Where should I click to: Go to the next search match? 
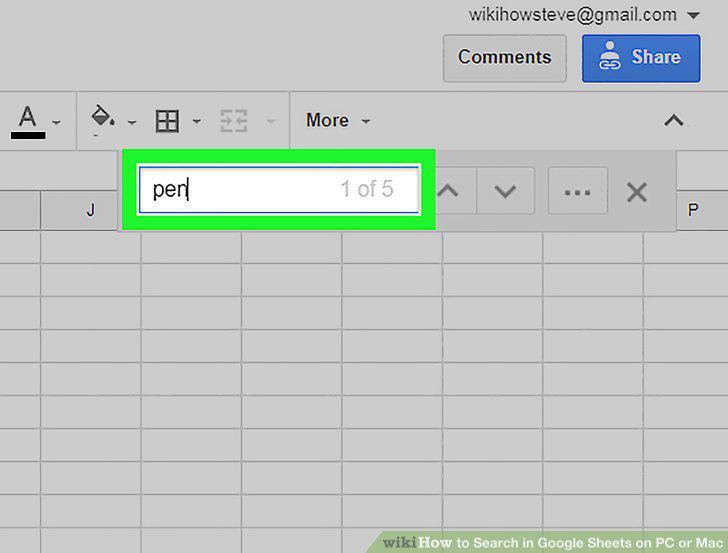click(x=505, y=191)
